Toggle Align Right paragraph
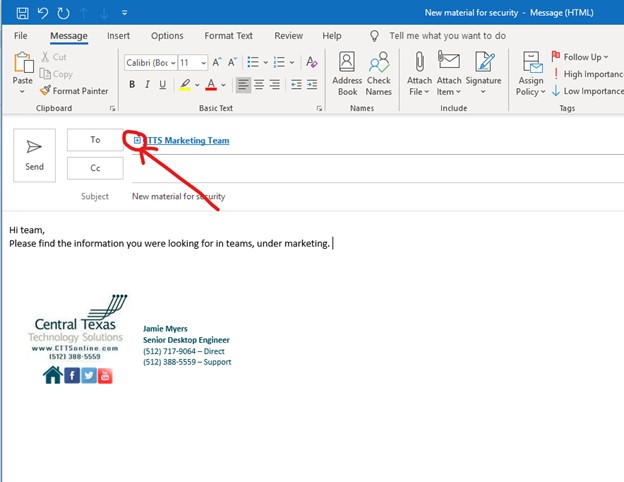 (275, 84)
